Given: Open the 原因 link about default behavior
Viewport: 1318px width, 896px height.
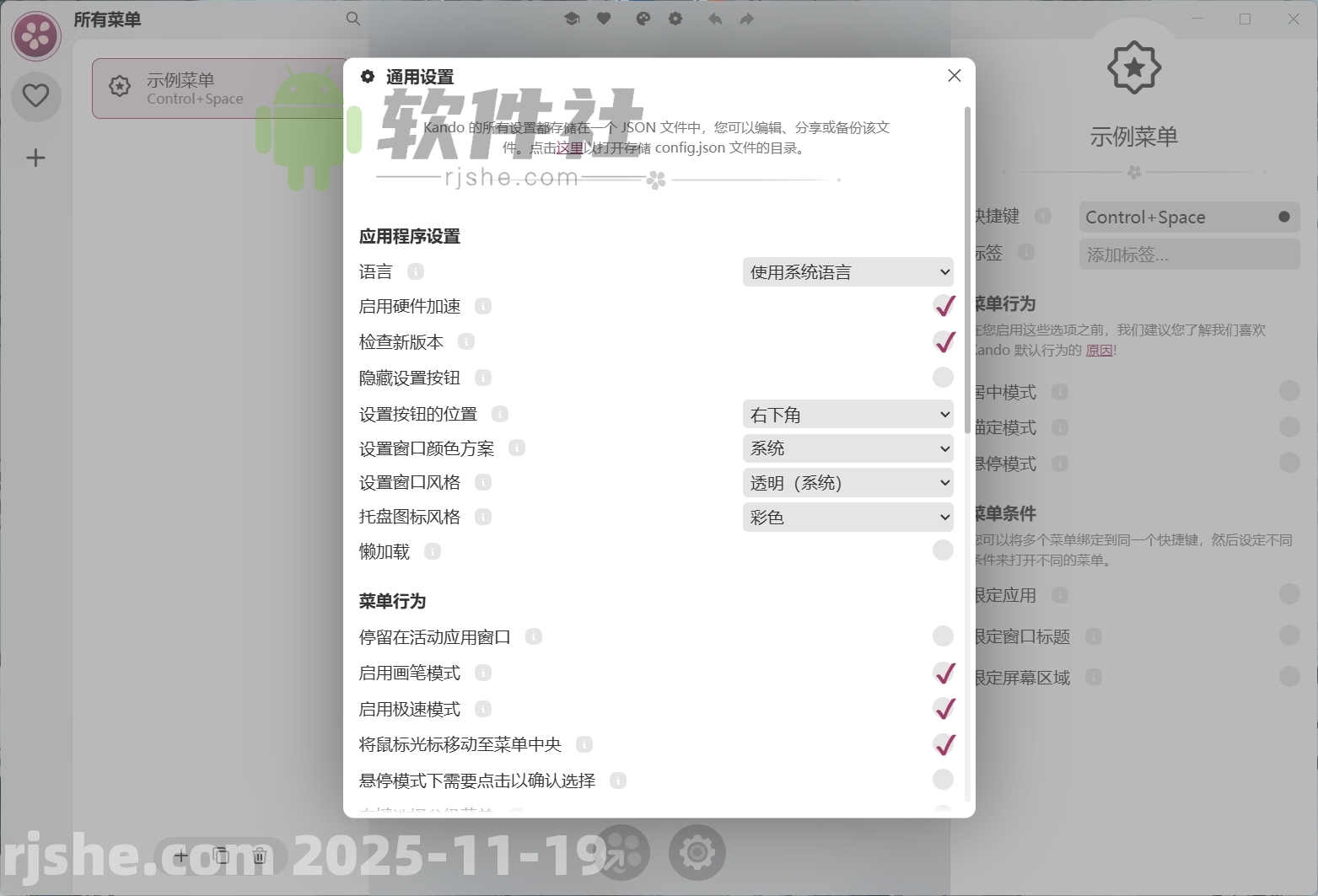Looking at the screenshot, I should [1099, 350].
